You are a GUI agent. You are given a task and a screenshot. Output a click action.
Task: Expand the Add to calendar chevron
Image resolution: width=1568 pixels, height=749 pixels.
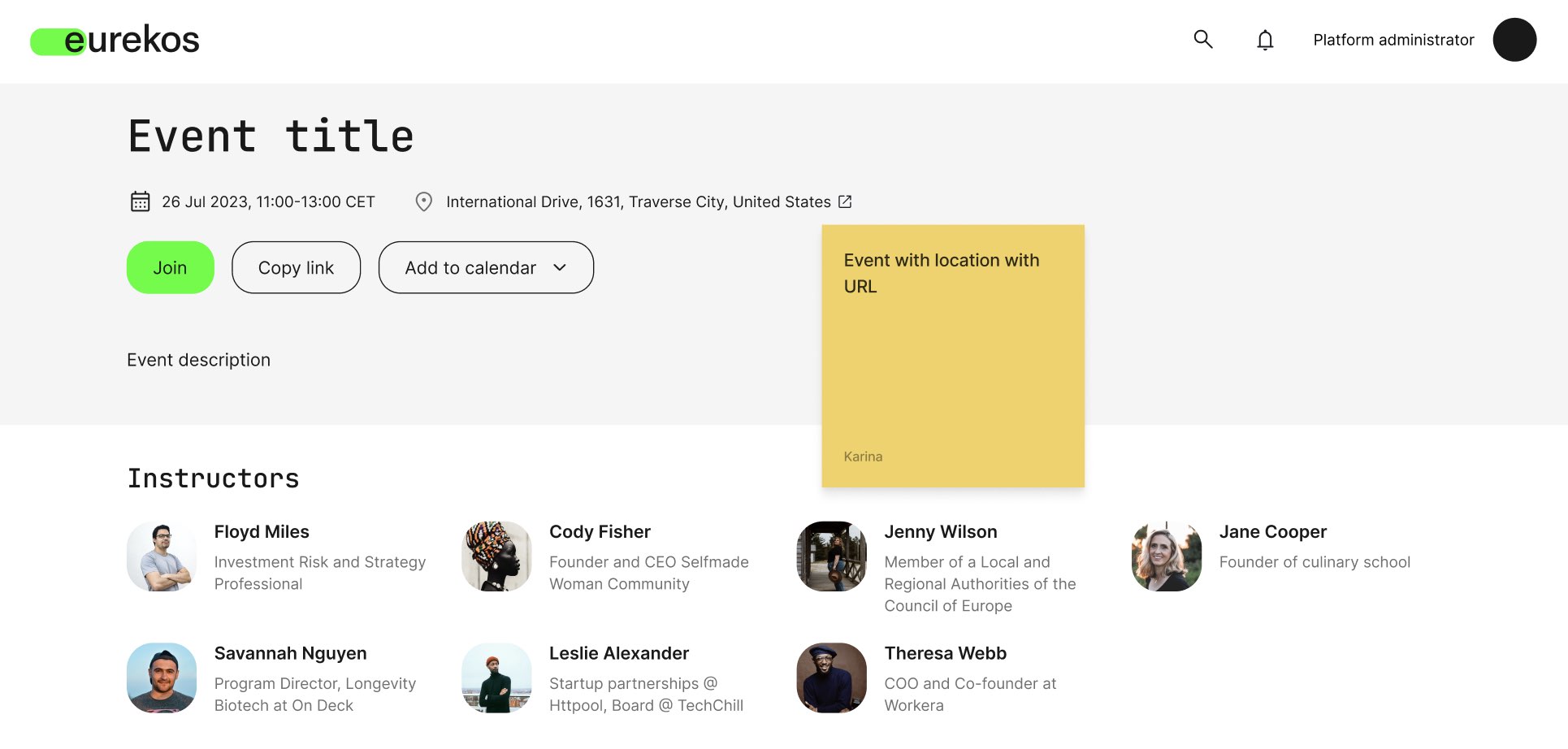tap(560, 267)
